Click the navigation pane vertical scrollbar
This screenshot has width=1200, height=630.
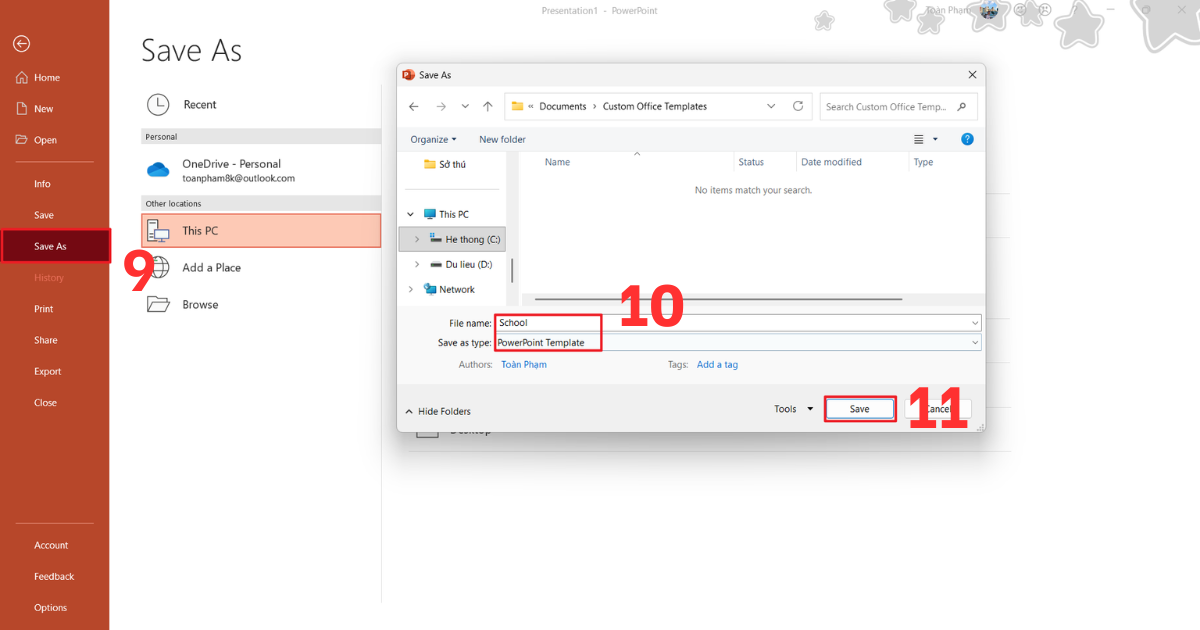click(512, 270)
